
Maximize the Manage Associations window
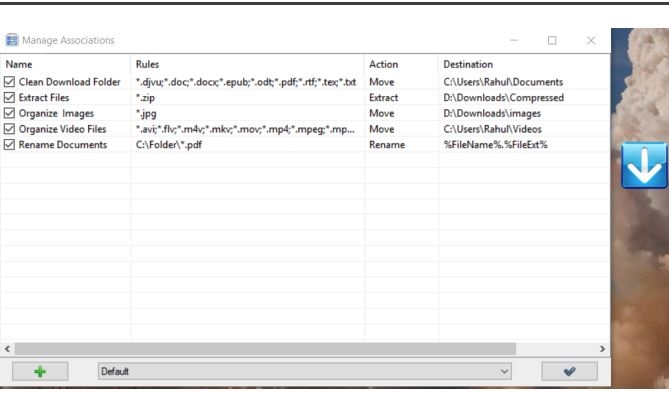tap(552, 40)
